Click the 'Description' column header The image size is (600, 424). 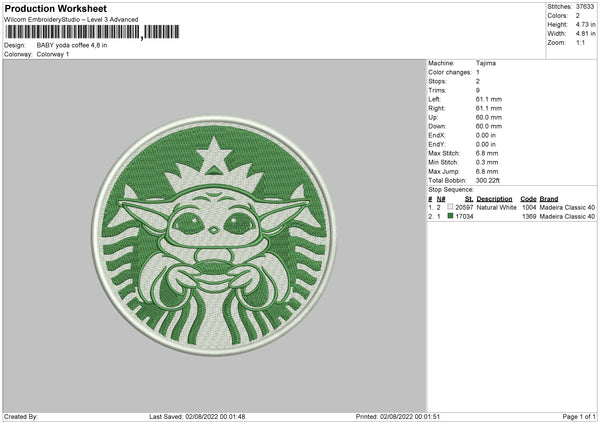[x=494, y=199]
